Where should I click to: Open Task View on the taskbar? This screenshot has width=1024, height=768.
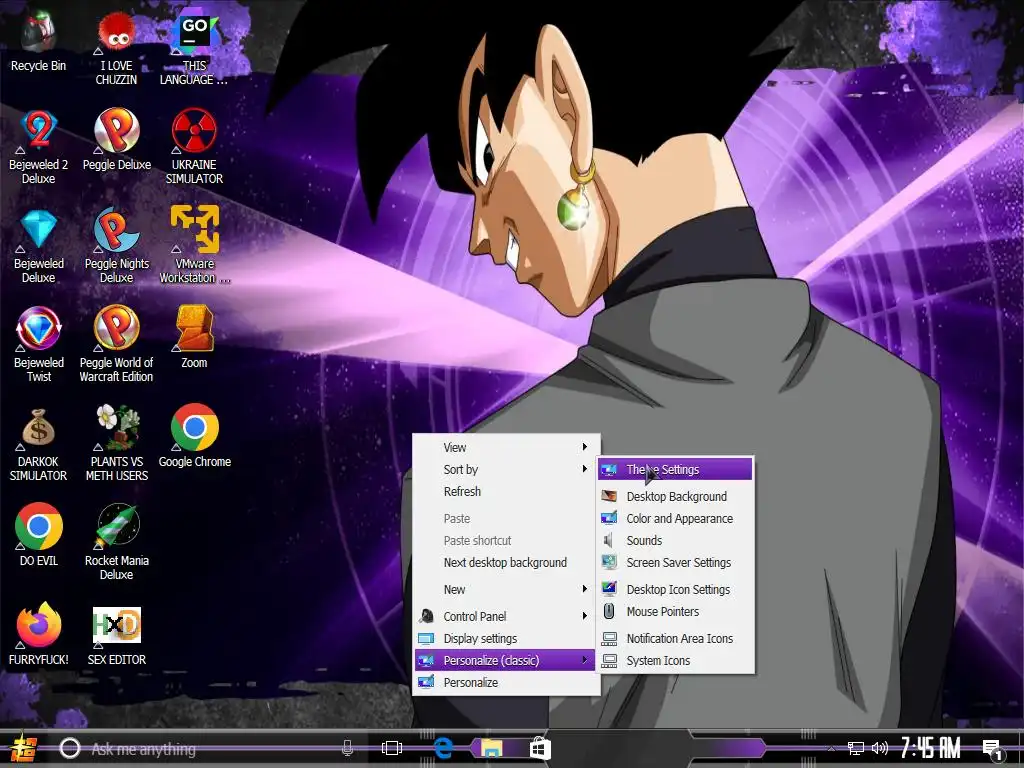tap(391, 748)
